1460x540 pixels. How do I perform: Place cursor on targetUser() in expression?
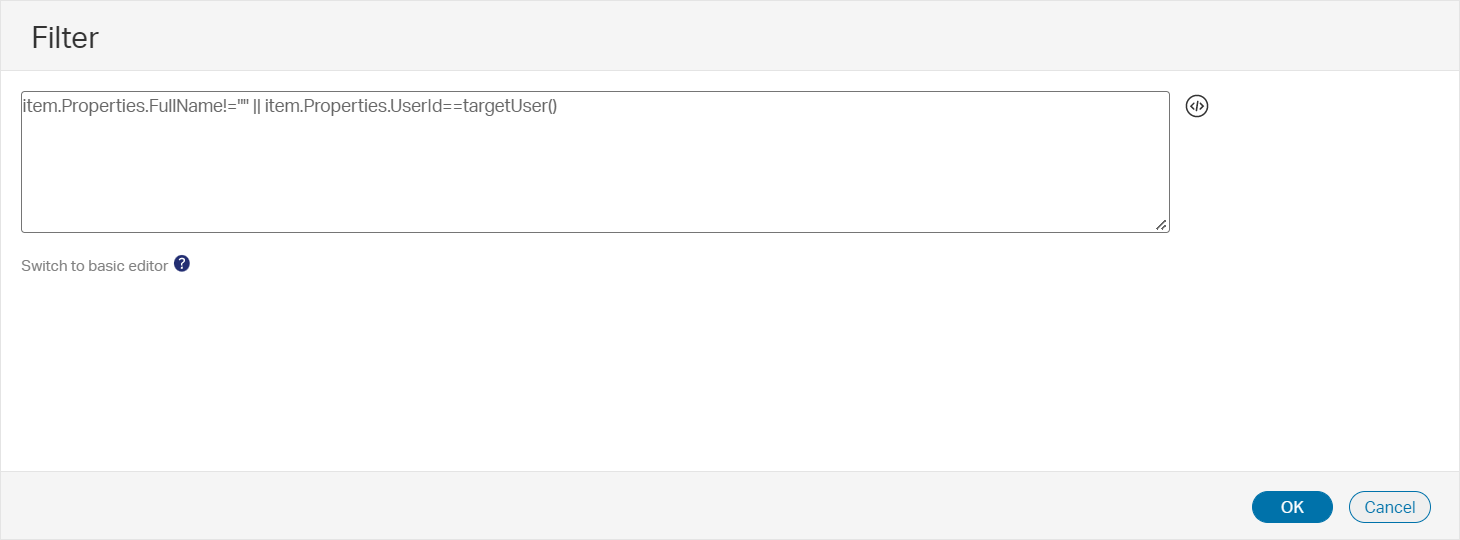(506, 106)
